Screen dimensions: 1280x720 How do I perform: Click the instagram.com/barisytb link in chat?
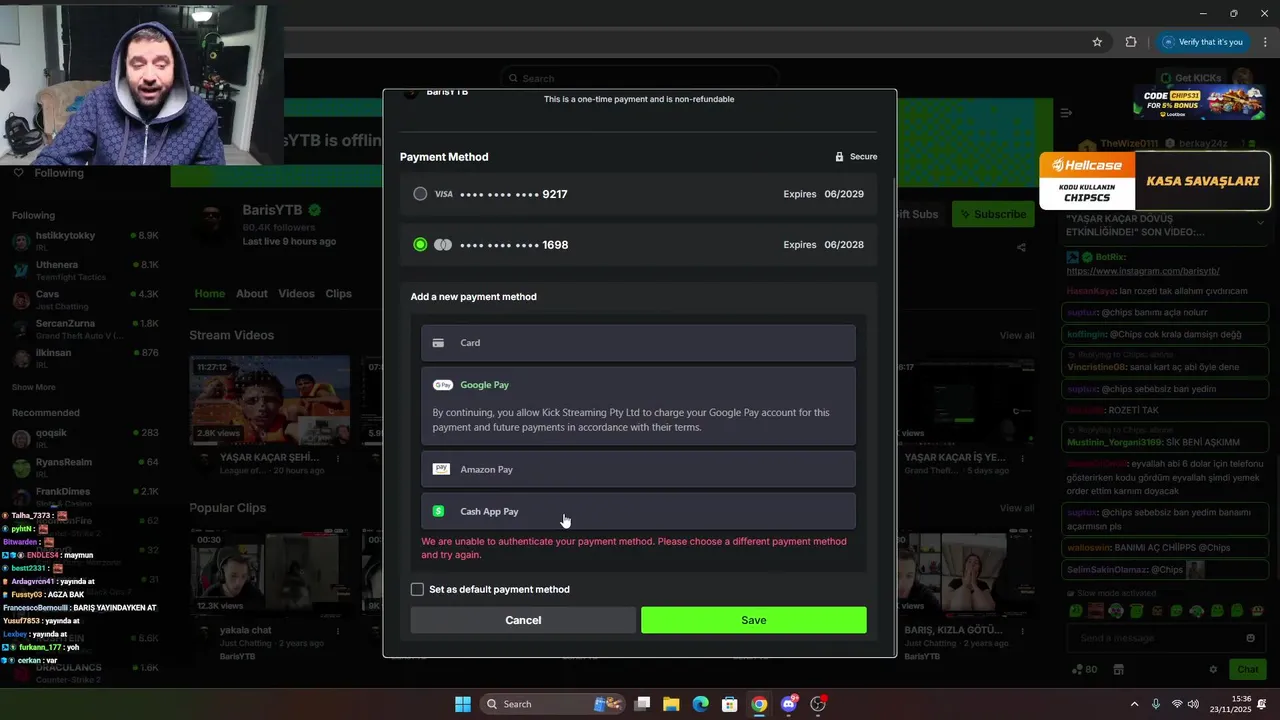click(x=1143, y=271)
